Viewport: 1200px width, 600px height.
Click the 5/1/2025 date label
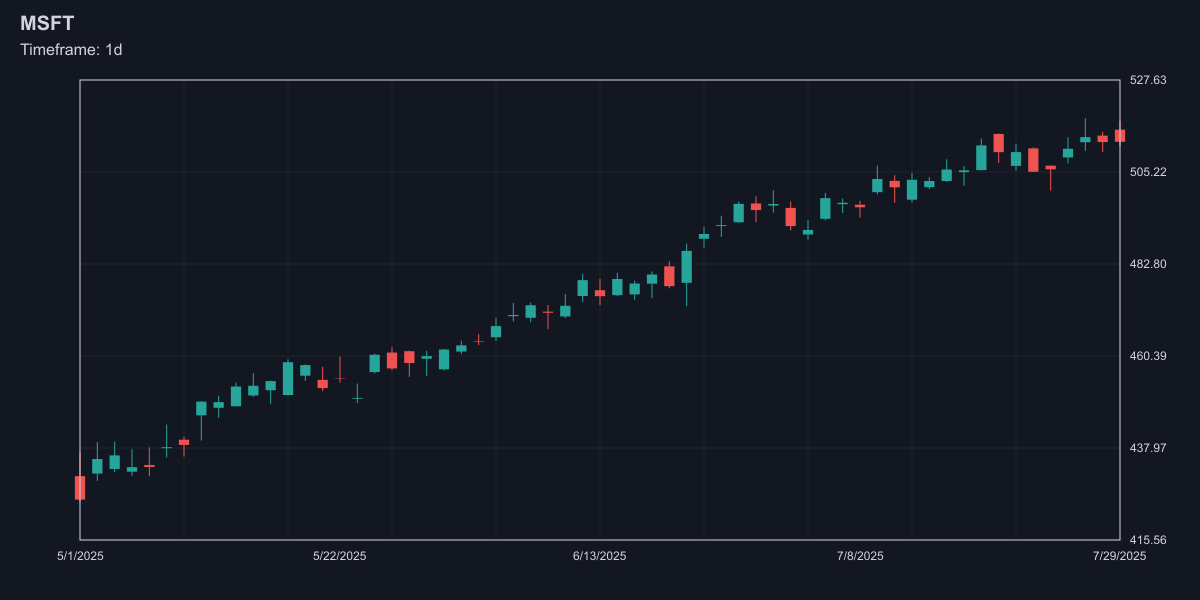click(x=80, y=556)
